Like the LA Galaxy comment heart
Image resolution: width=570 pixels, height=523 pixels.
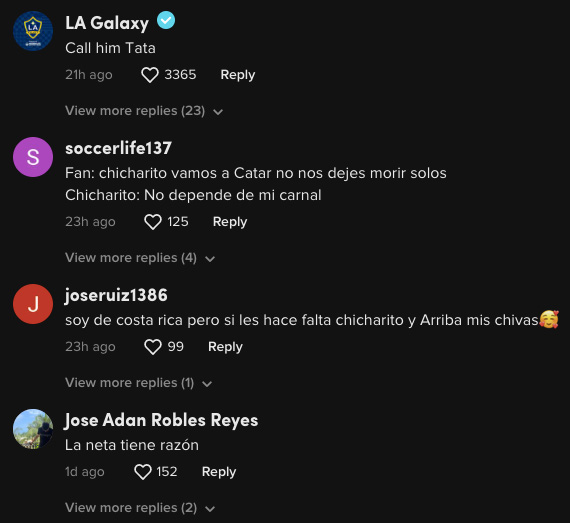coord(150,75)
